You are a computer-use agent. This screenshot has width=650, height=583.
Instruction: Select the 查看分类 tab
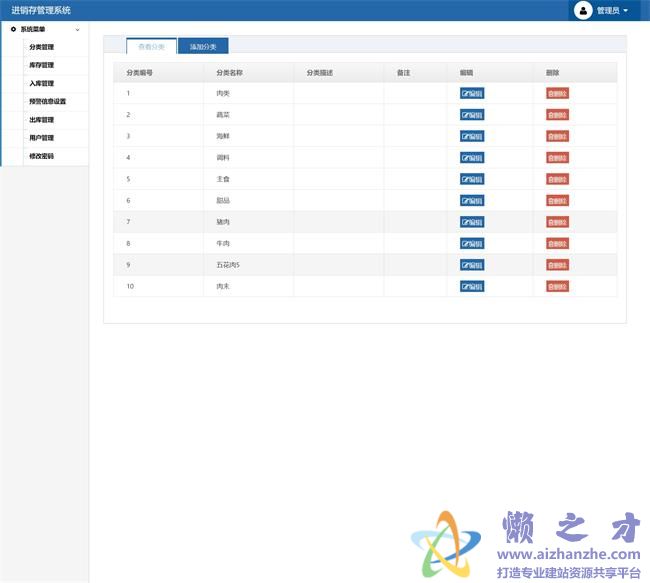click(151, 47)
